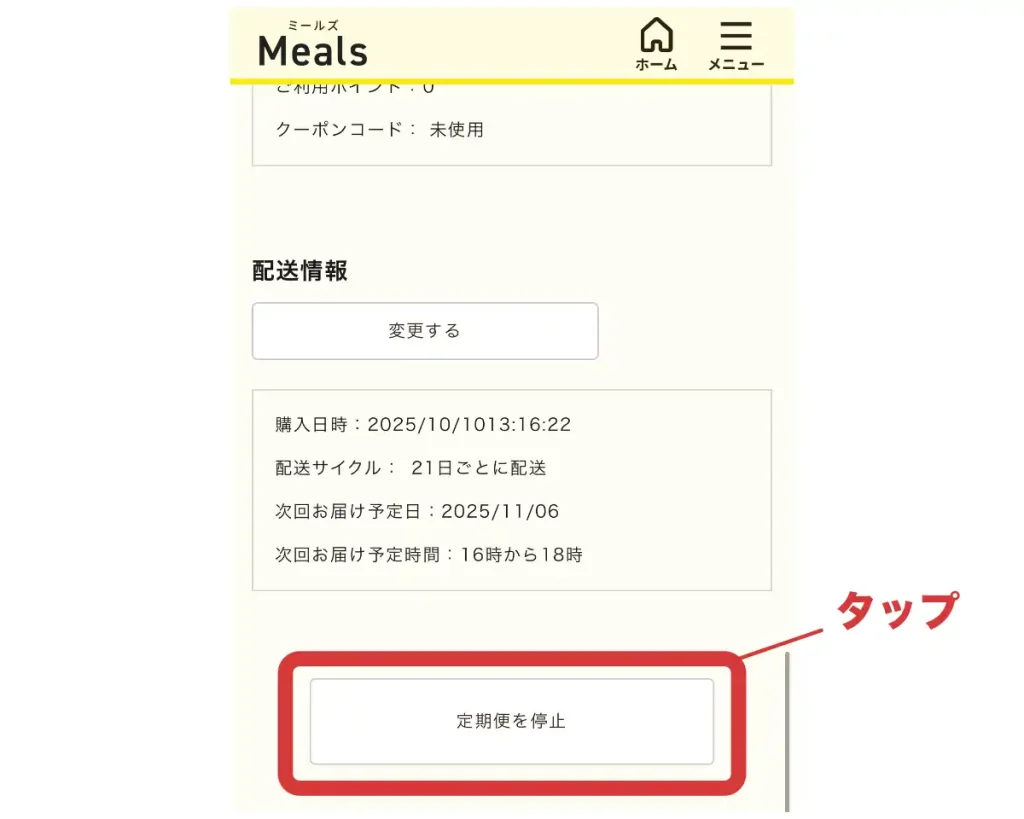Tap the ホーム label under the house
Screen dimensions: 1024x819
click(656, 65)
